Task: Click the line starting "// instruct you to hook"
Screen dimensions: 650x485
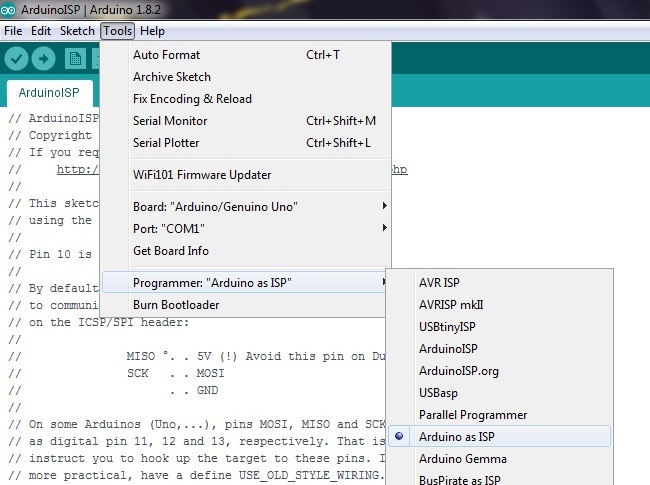Action: (197, 458)
